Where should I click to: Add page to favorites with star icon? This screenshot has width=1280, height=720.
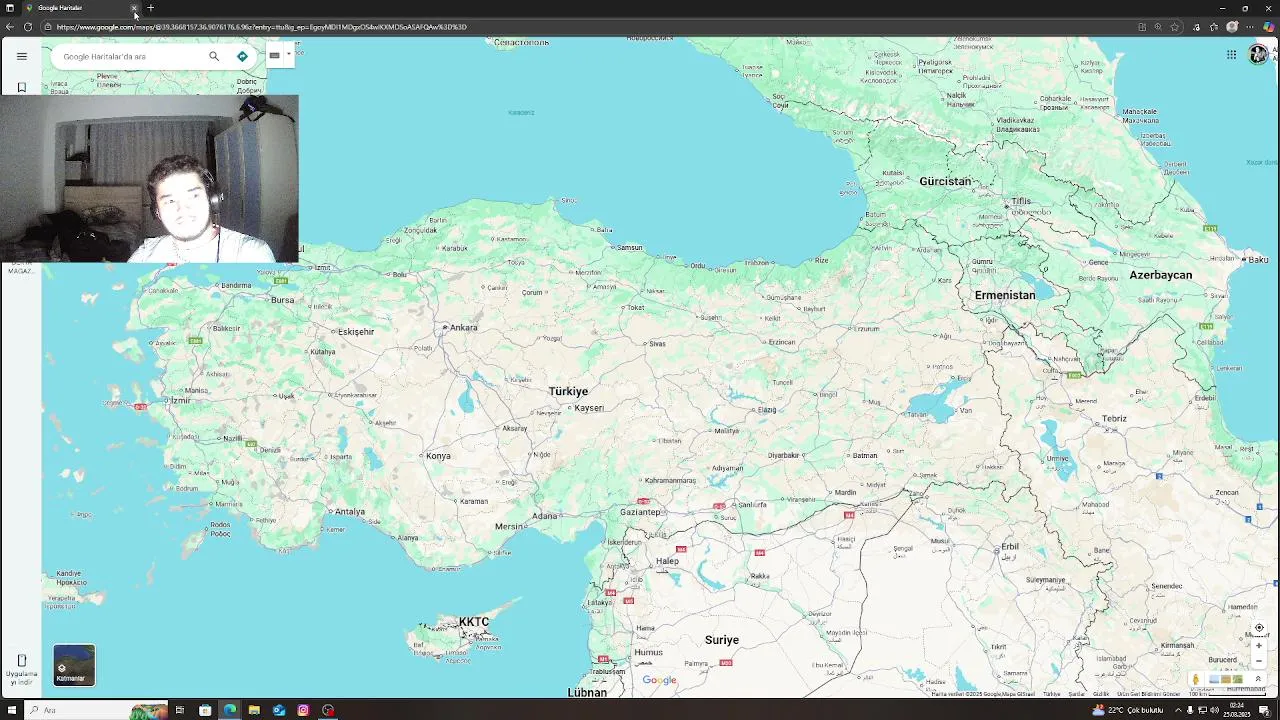pyautogui.click(x=1175, y=27)
